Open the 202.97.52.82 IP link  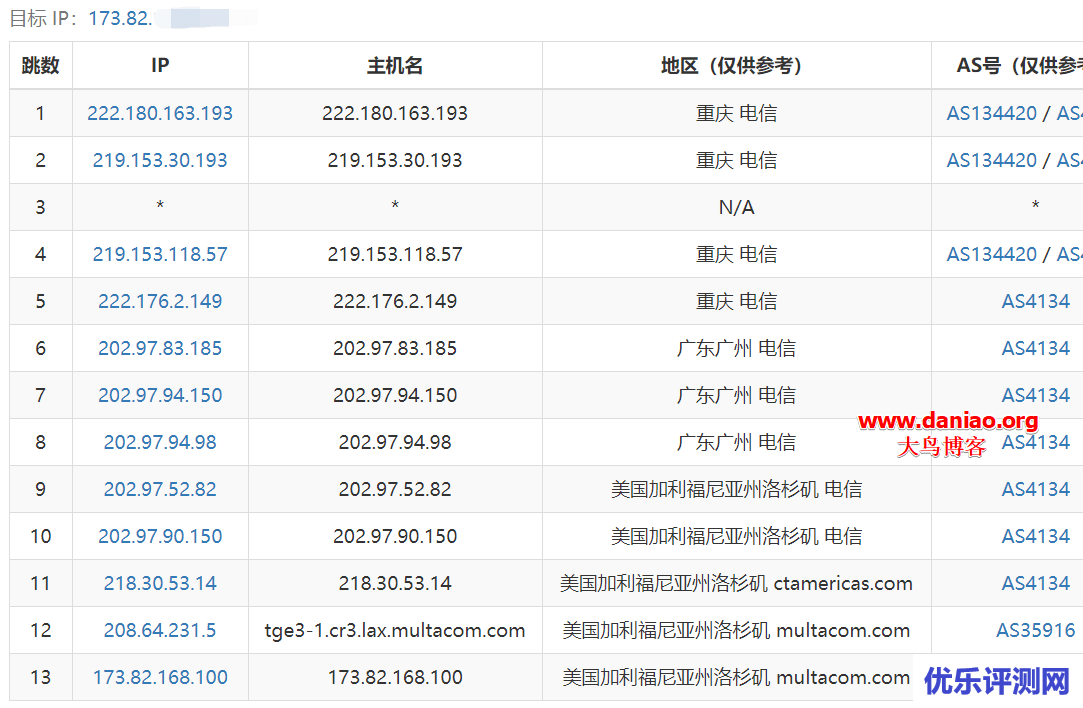159,489
